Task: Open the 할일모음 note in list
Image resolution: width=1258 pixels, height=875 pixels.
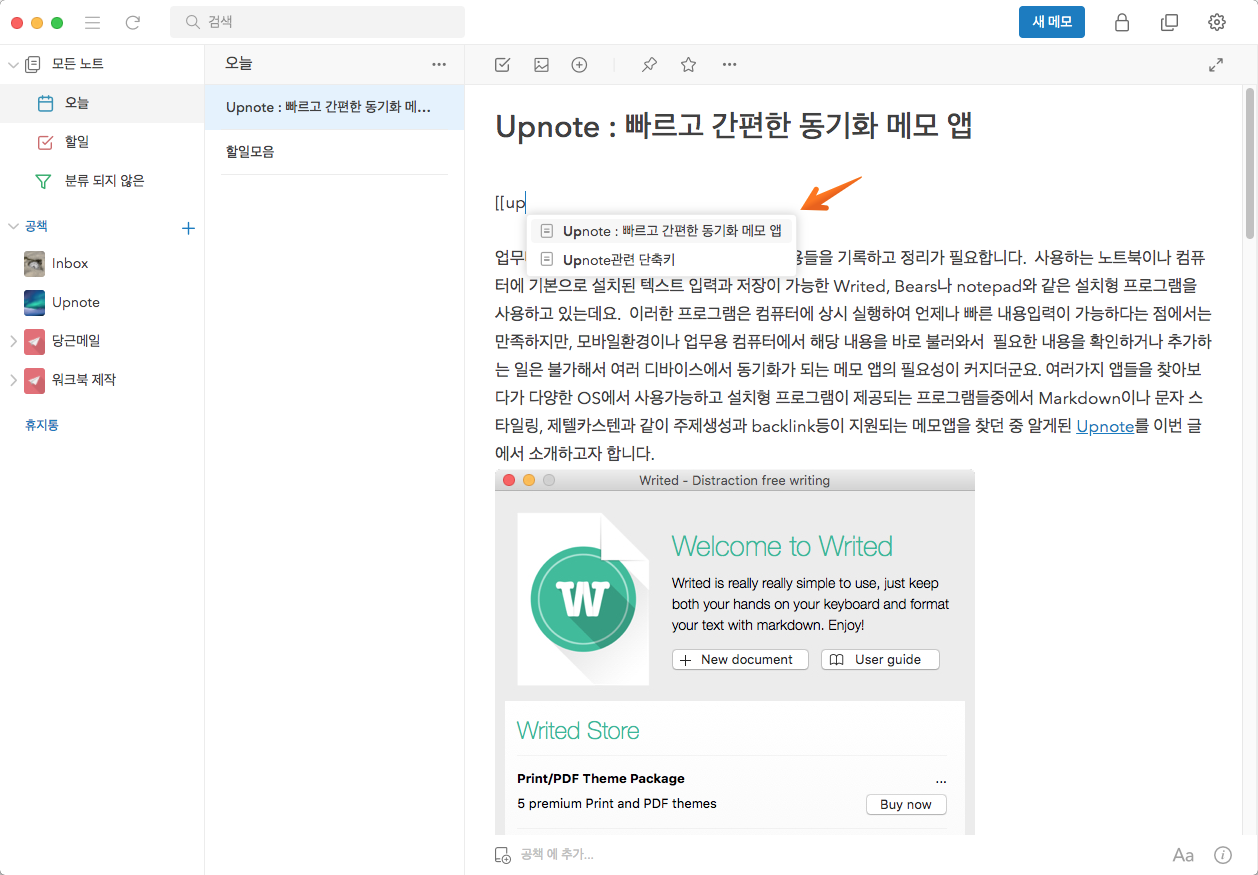Action: tap(334, 152)
